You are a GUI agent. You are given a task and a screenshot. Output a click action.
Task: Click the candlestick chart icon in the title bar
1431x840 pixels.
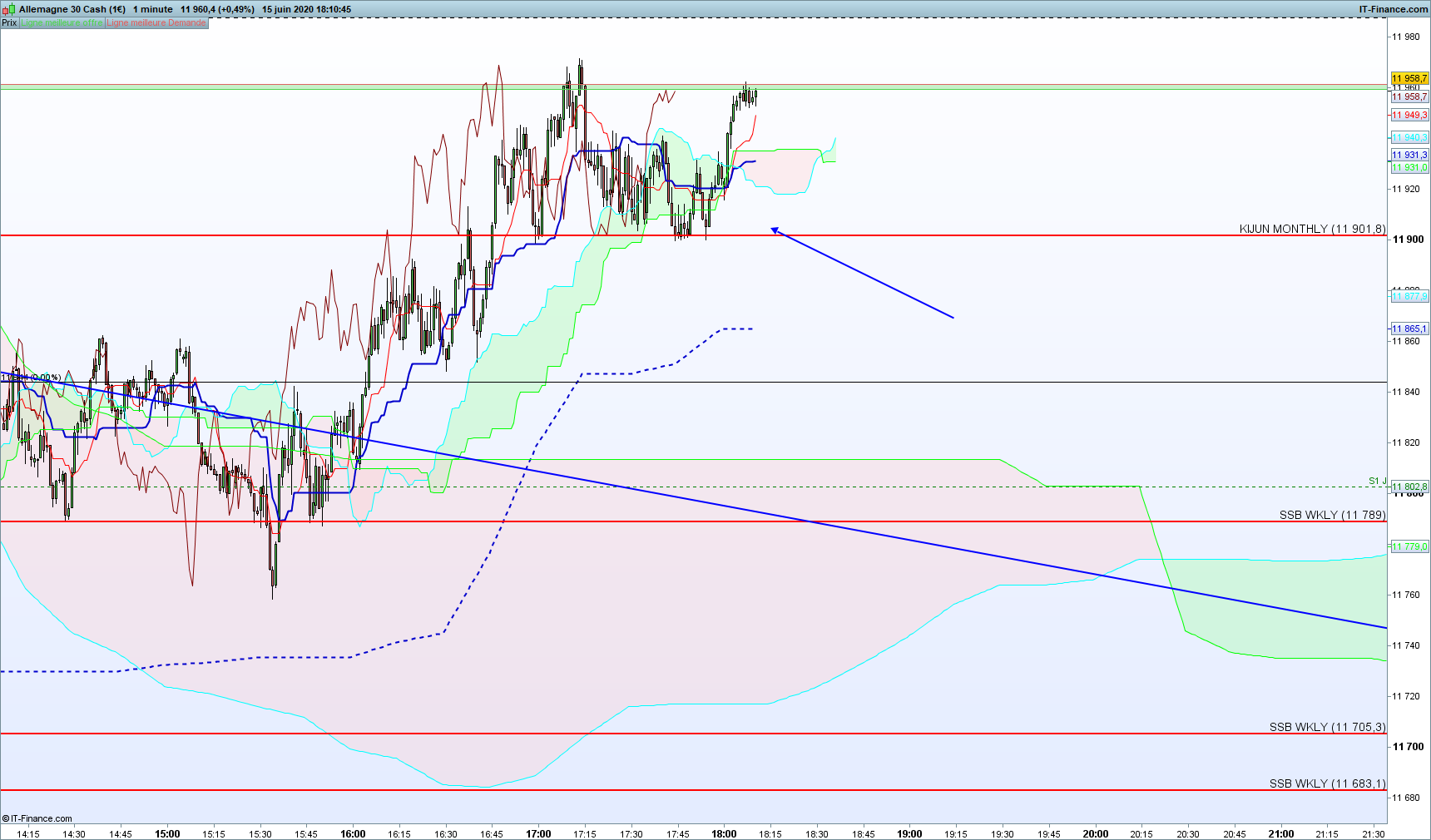pyautogui.click(x=9, y=9)
